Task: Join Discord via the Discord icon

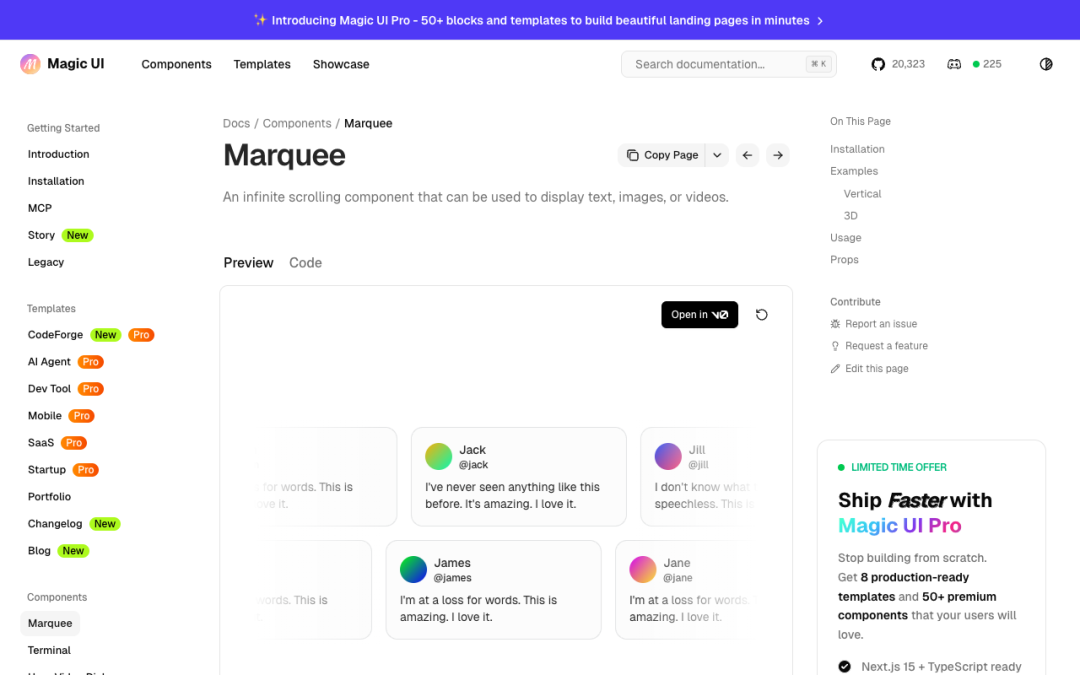Action: 954,63
